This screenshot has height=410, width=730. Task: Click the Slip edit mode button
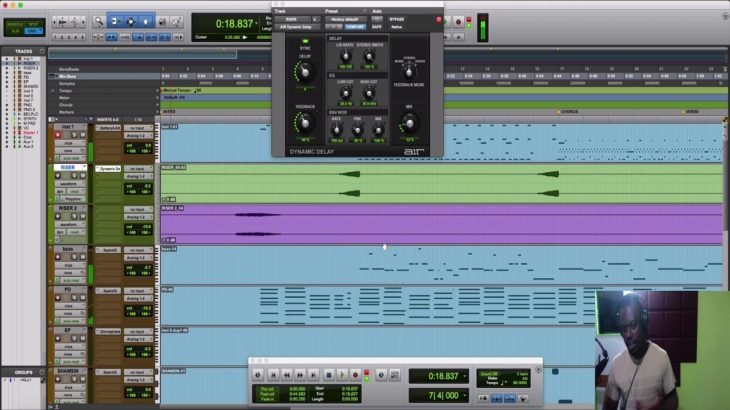(x=15, y=31)
